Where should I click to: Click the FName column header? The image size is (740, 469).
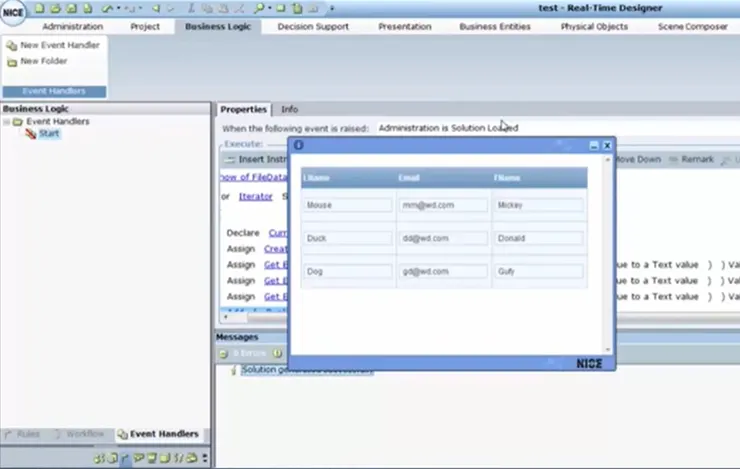tap(539, 178)
